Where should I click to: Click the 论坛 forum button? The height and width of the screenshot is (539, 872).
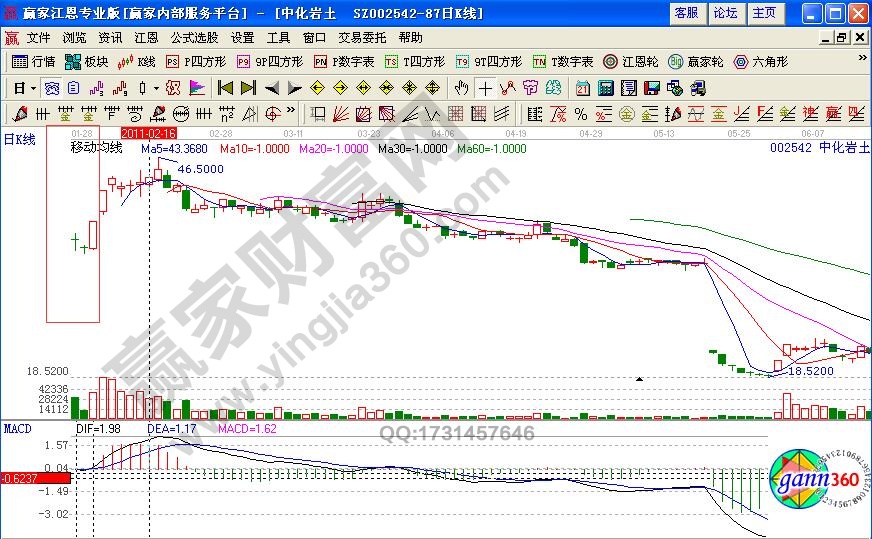(x=725, y=13)
